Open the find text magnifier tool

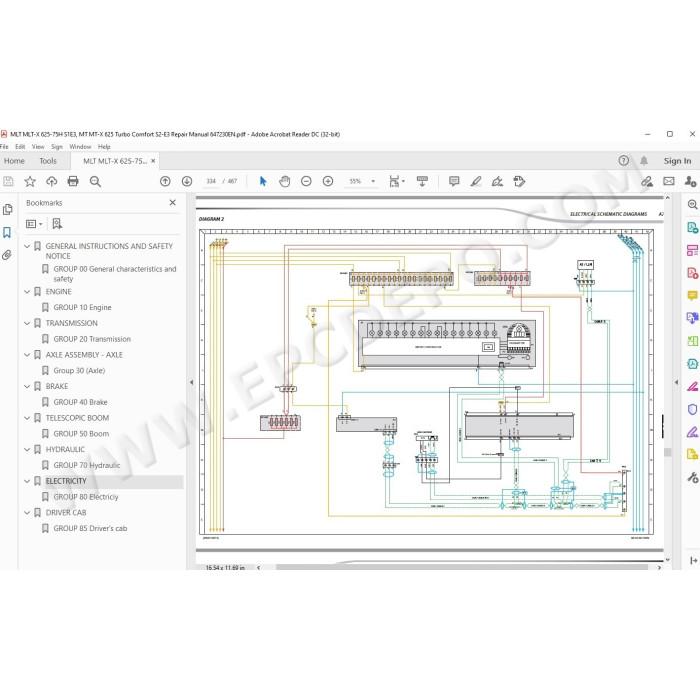pos(95,181)
